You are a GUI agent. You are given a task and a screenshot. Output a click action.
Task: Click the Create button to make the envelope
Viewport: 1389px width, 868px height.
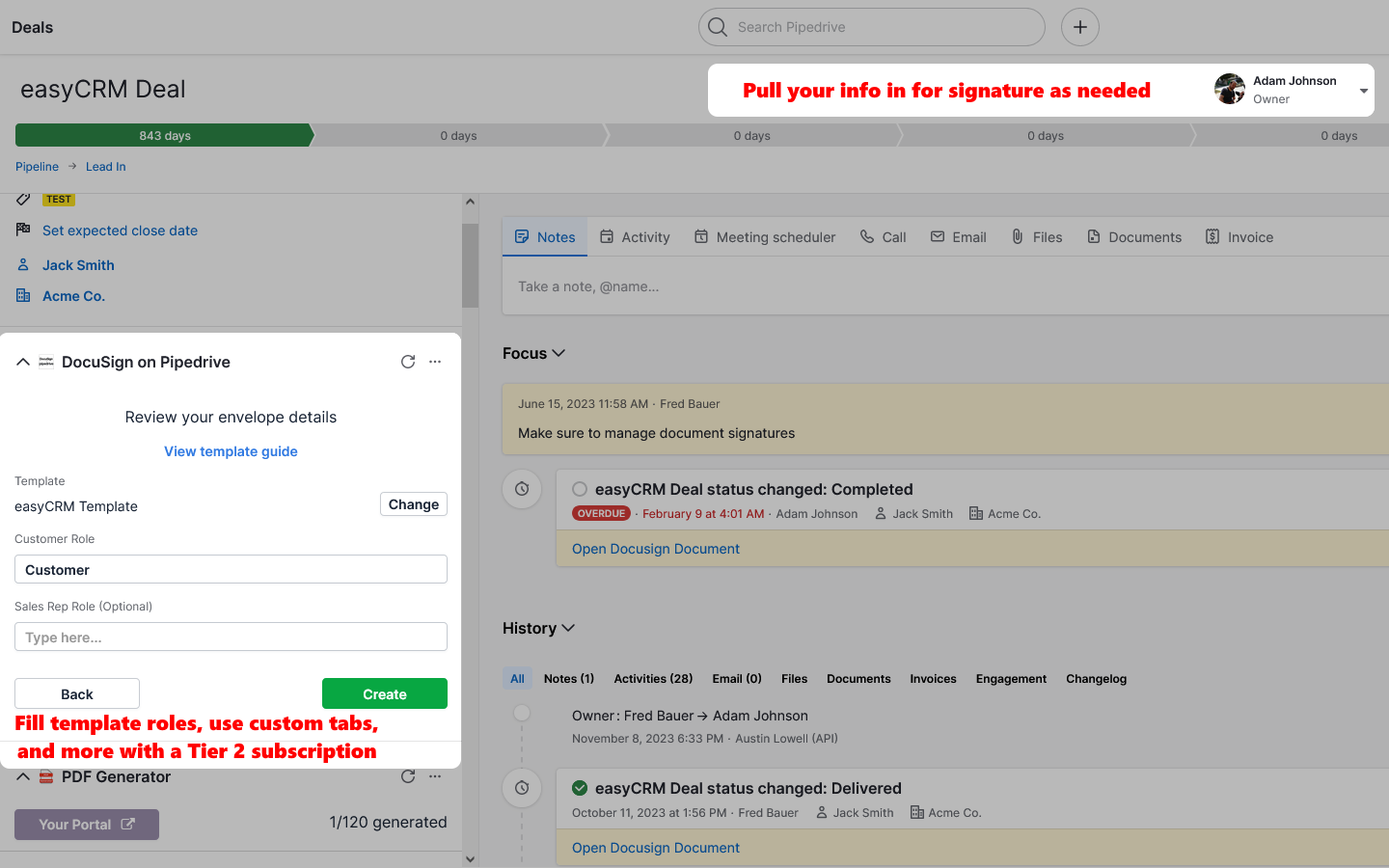tap(384, 693)
